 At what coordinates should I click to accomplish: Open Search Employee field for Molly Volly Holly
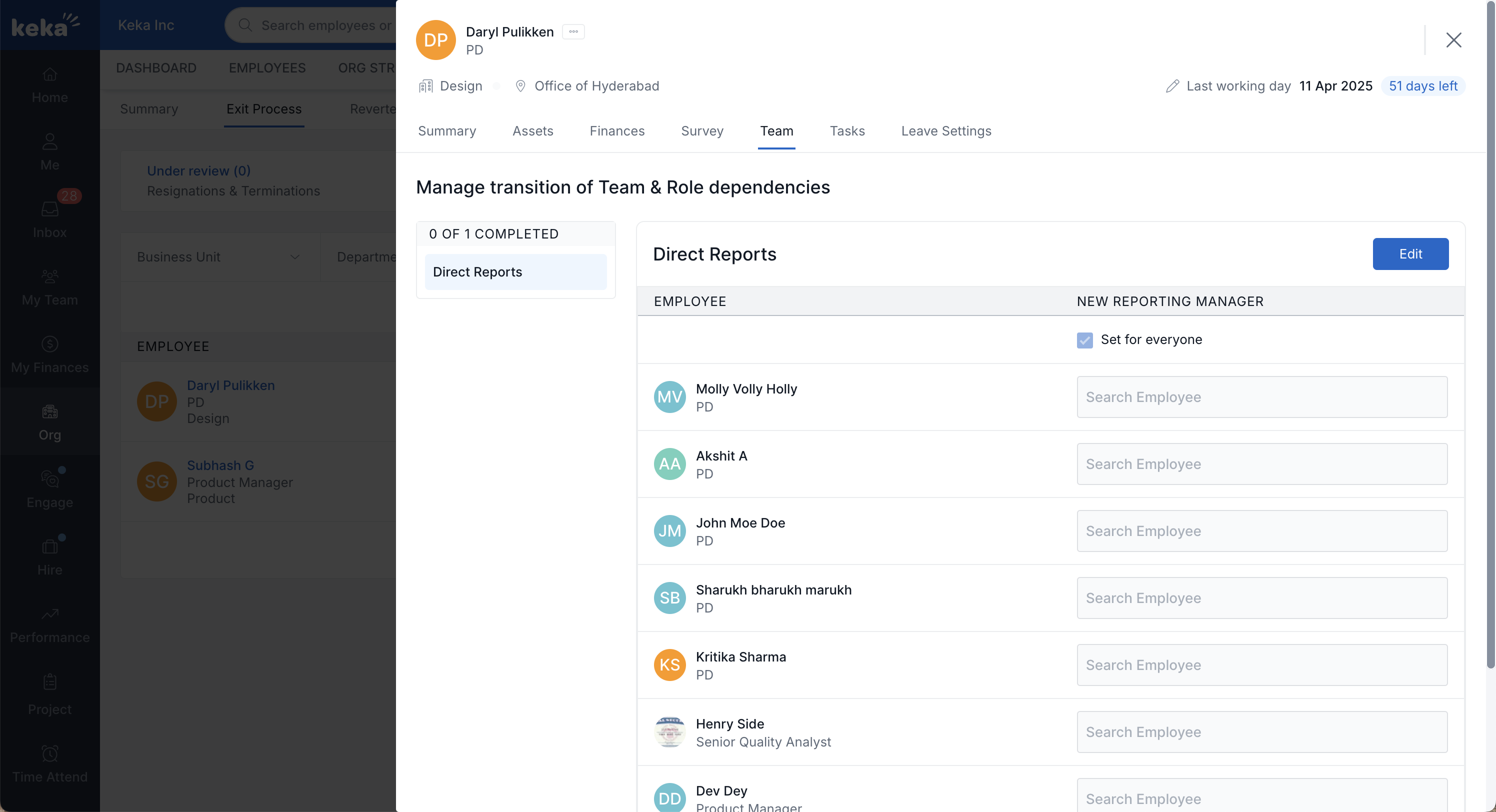[x=1261, y=396]
